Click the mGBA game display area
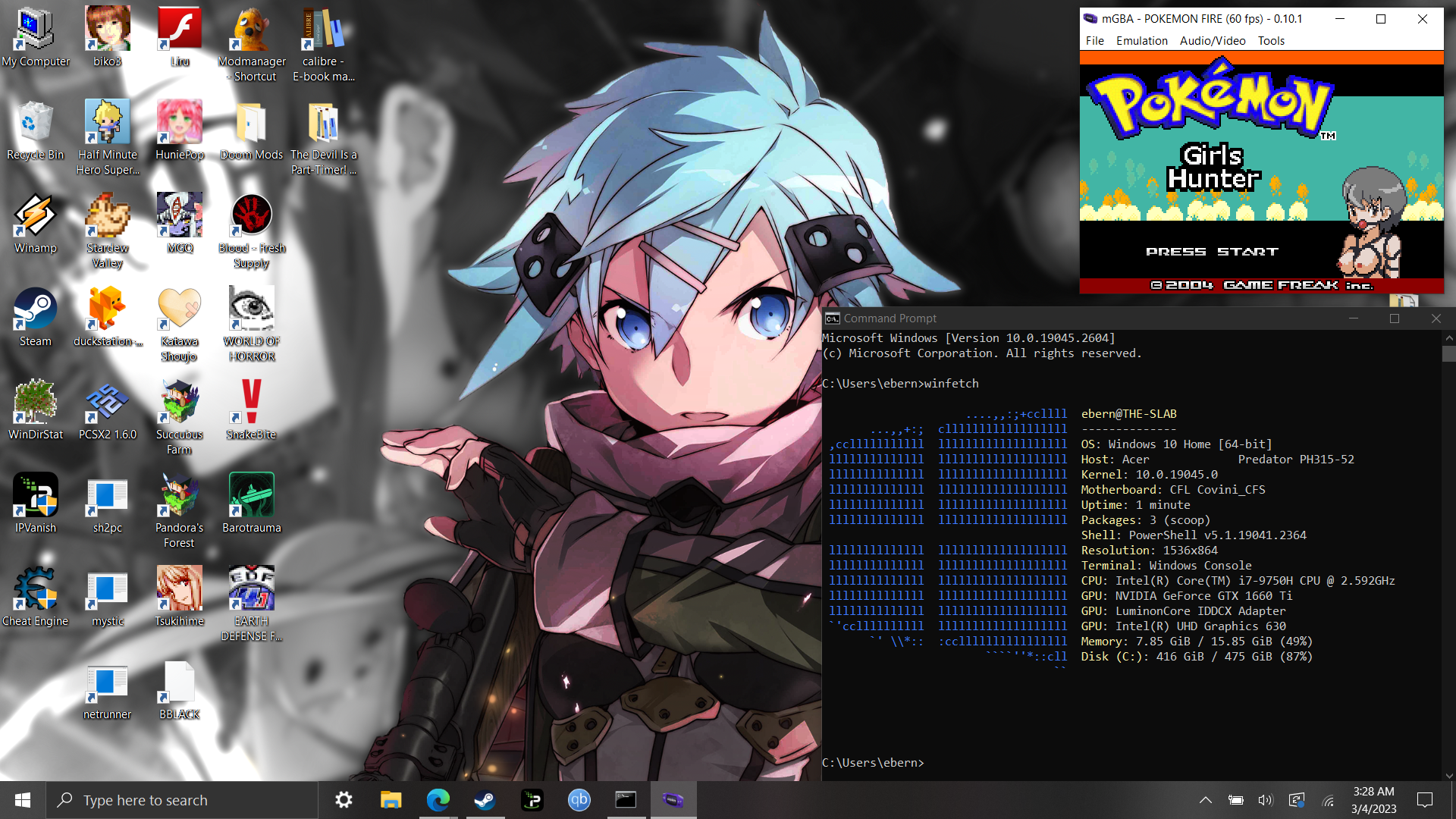 click(1261, 172)
